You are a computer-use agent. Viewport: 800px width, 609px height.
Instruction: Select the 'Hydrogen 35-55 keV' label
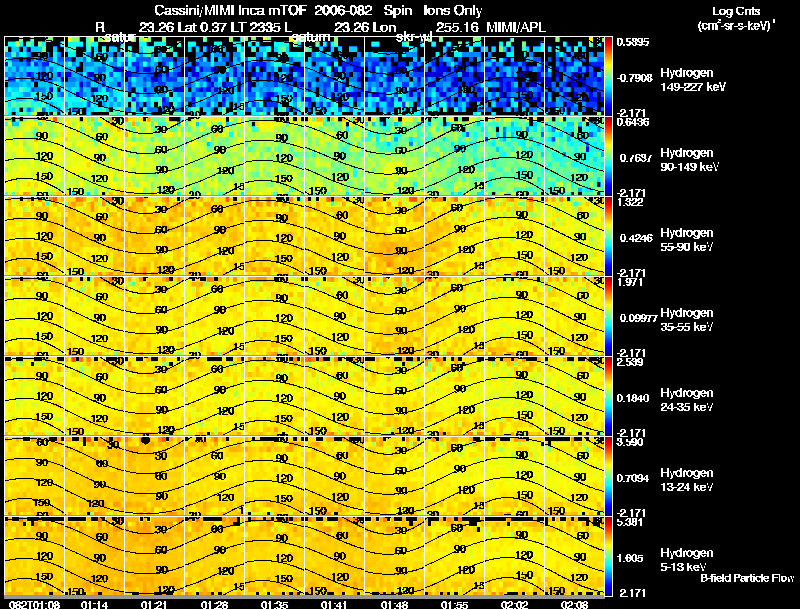pyautogui.click(x=687, y=320)
